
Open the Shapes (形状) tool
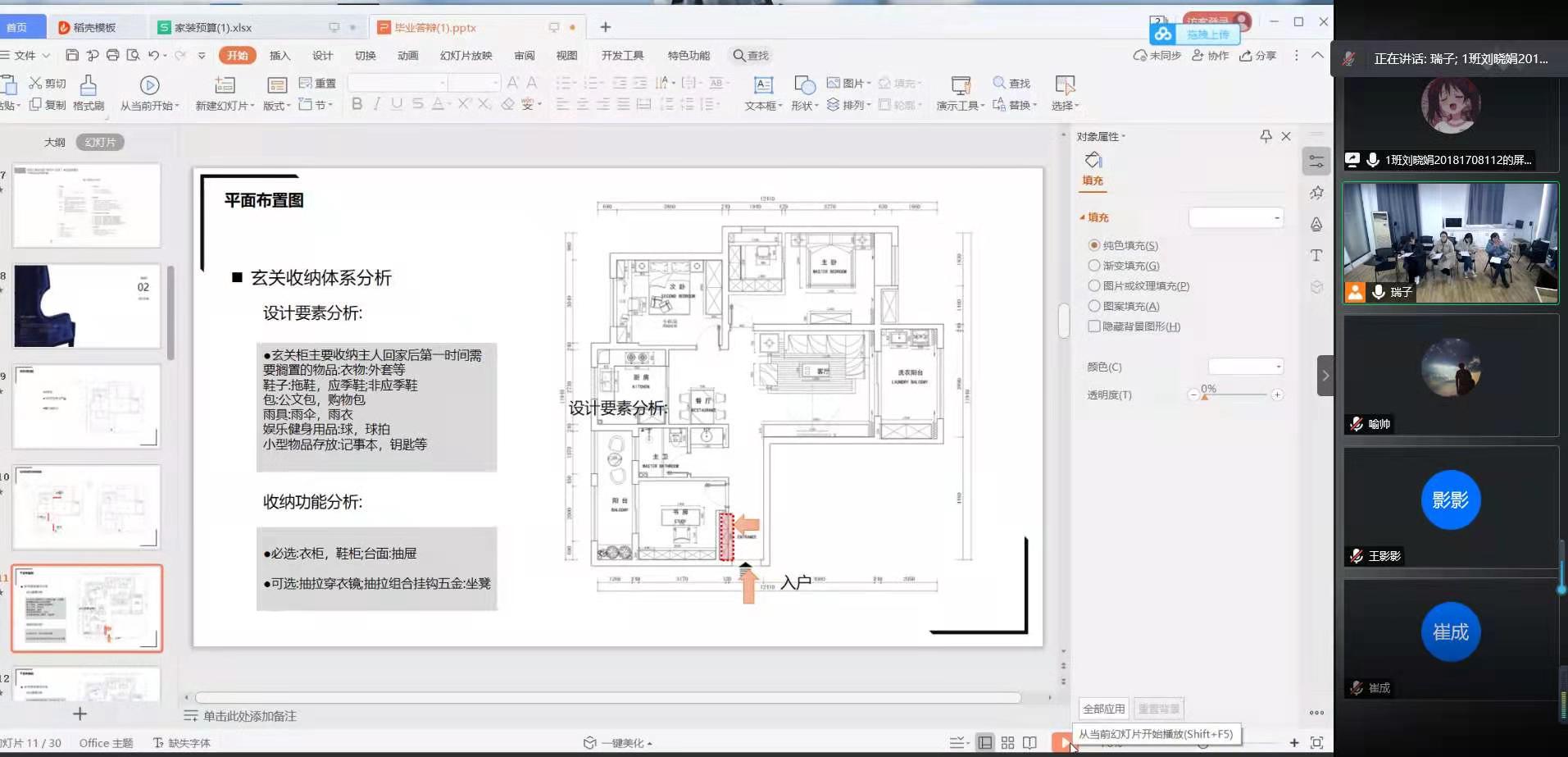804,86
